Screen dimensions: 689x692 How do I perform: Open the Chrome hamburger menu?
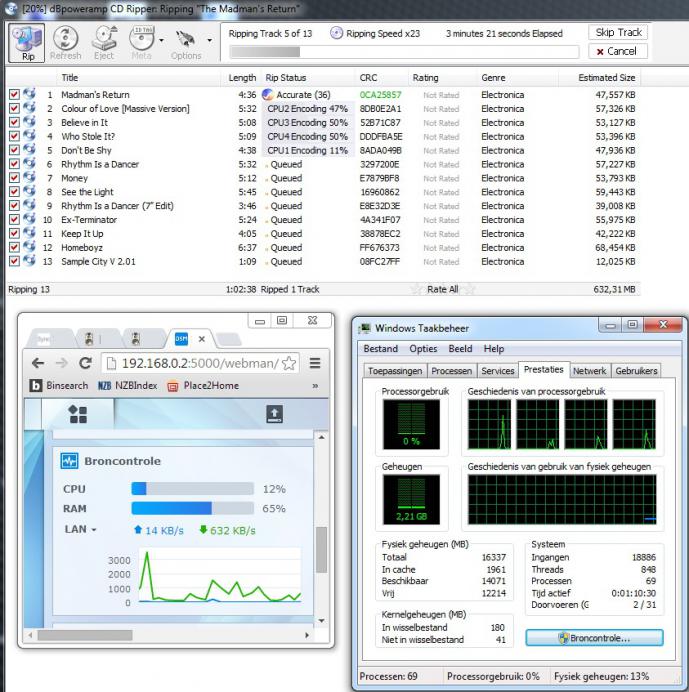click(x=315, y=363)
